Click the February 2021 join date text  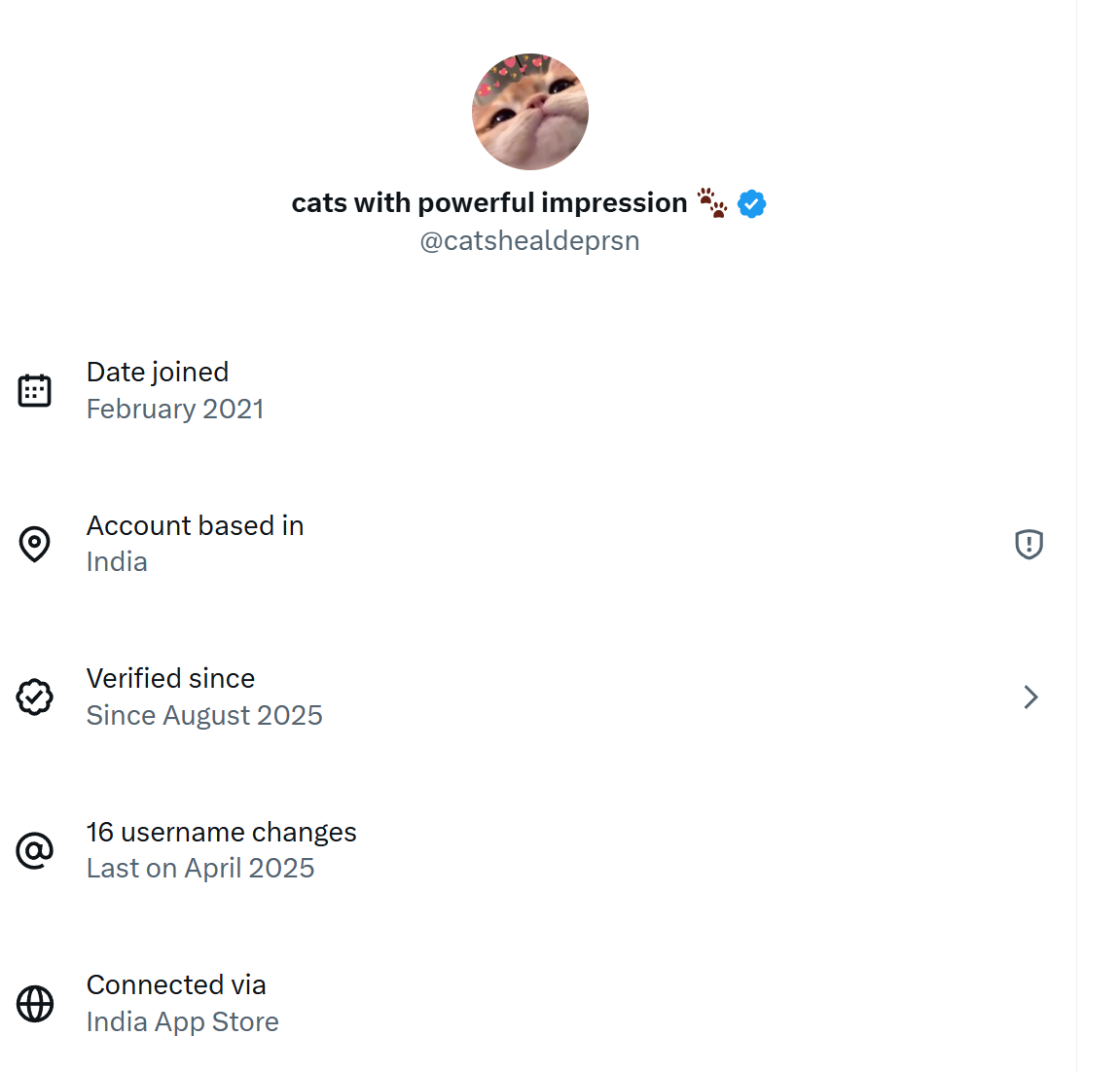point(175,410)
